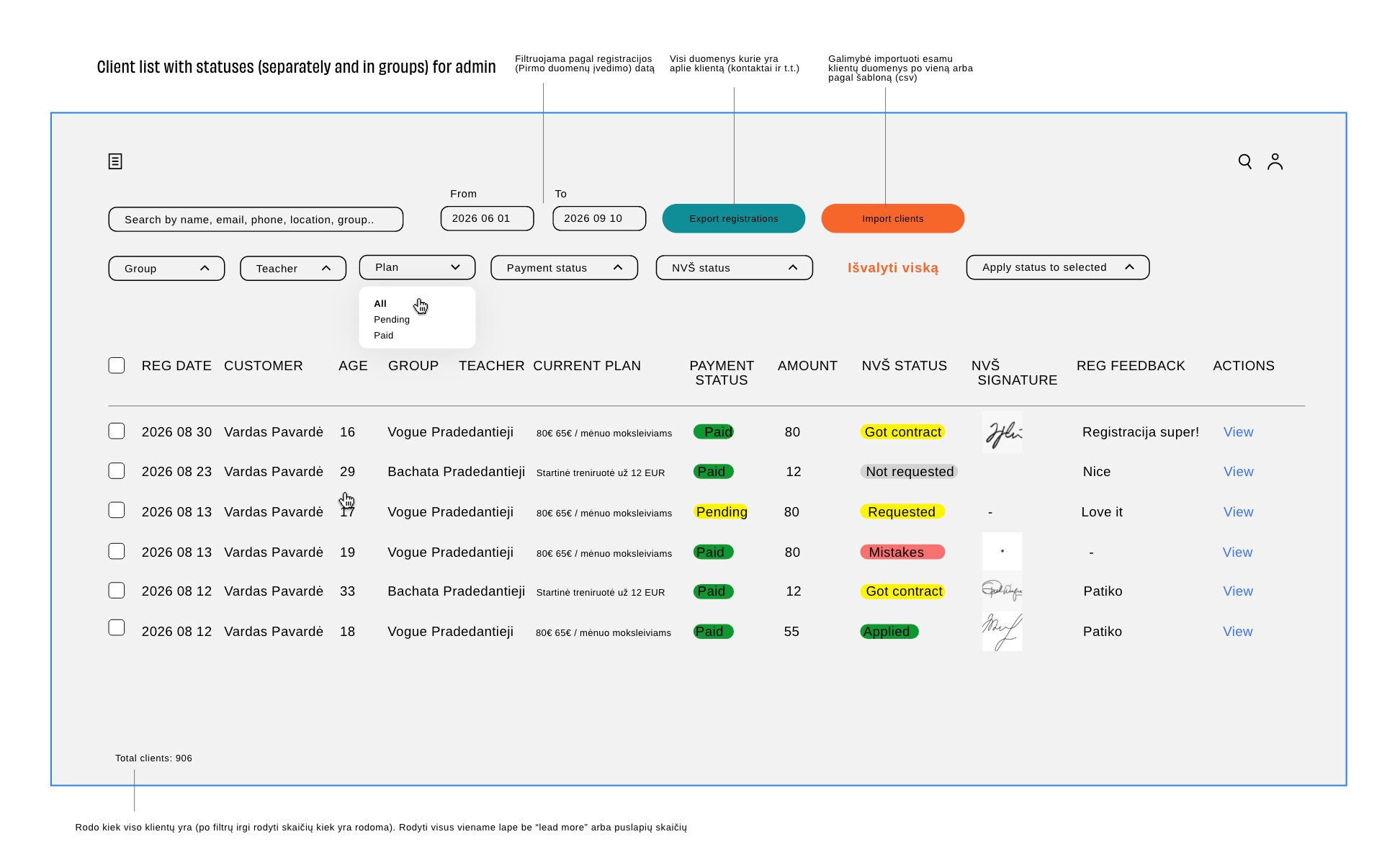
Task: Click Registracija super! feedback text
Action: (1141, 432)
